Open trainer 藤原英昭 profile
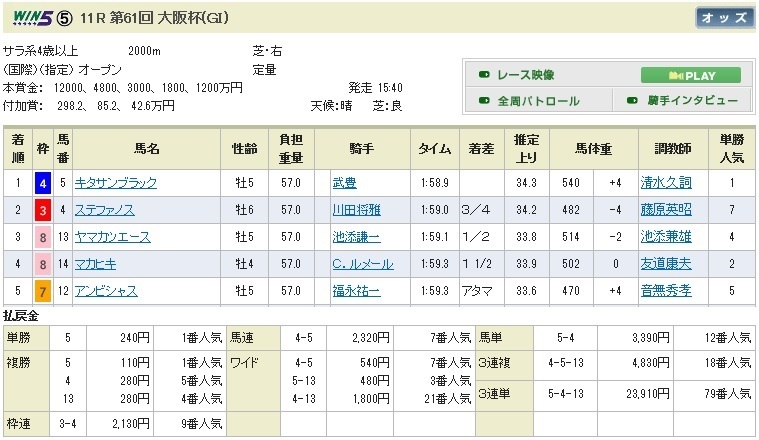 coord(666,210)
